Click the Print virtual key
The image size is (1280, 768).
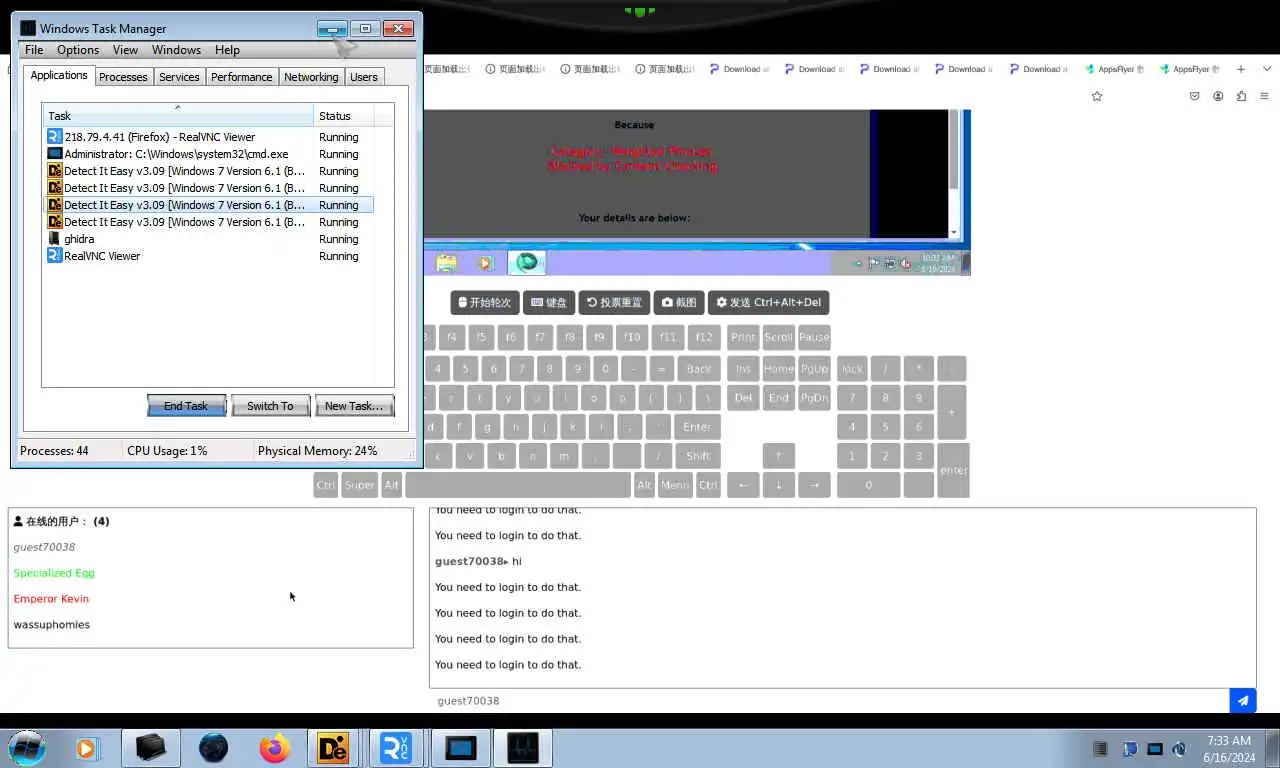pyautogui.click(x=743, y=337)
